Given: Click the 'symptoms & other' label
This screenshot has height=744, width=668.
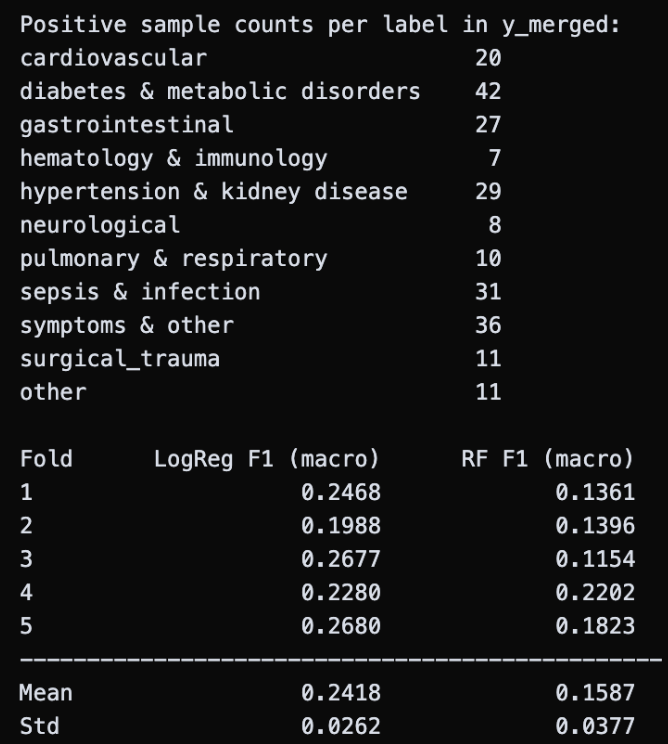Looking at the screenshot, I should pyautogui.click(x=126, y=325).
